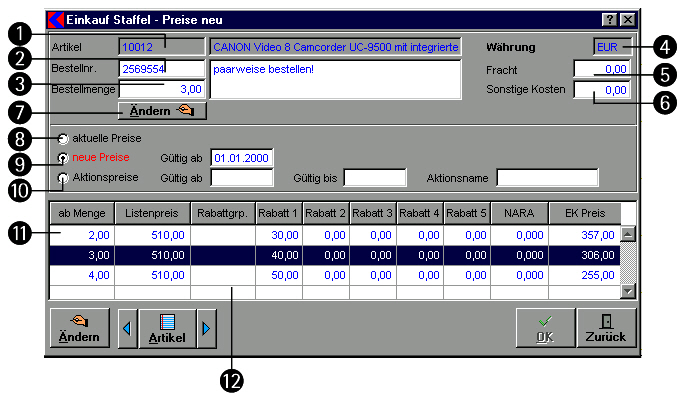
Task: Click the Zurück door button
Action: [x=606, y=328]
